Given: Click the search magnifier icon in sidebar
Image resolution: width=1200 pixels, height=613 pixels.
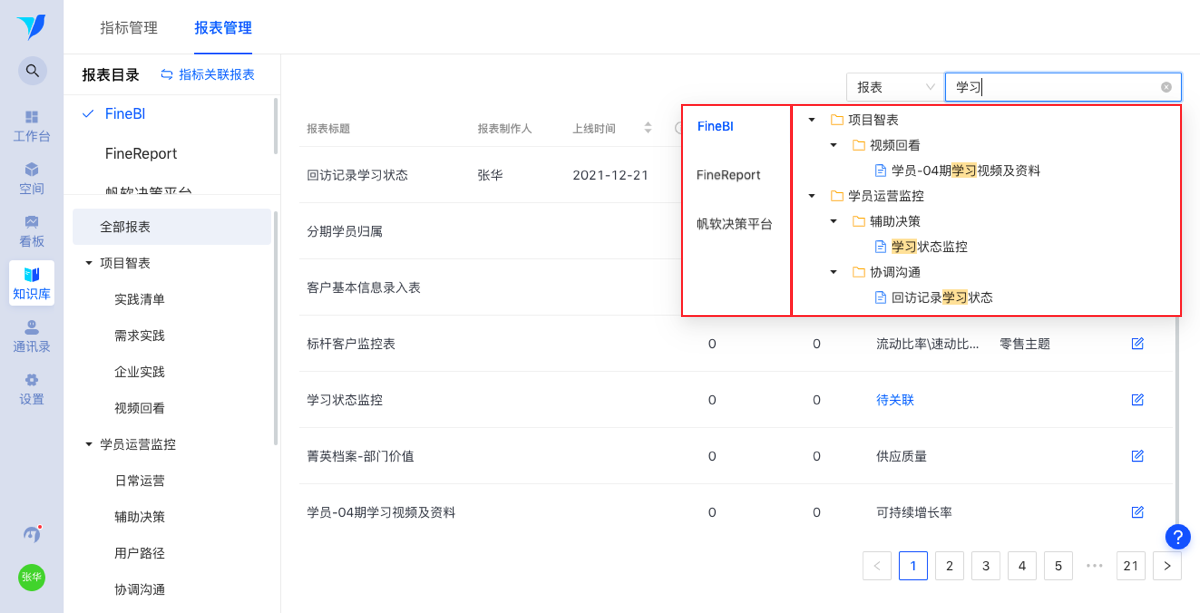Looking at the screenshot, I should (32, 71).
